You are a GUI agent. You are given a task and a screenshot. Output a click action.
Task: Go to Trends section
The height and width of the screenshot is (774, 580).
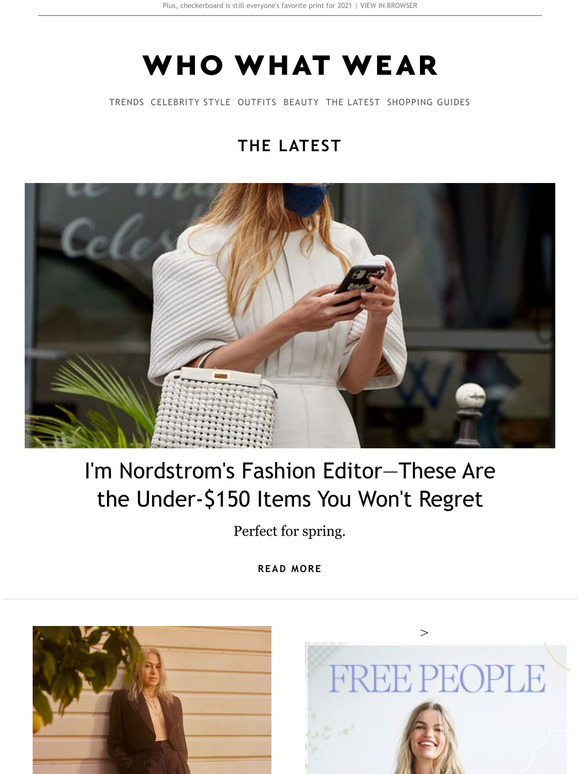[126, 102]
